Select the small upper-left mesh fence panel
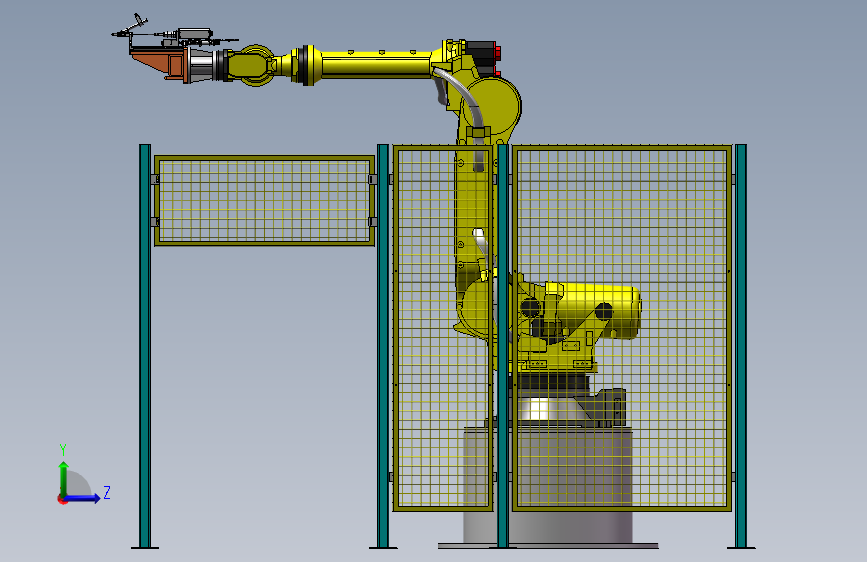 [x=264, y=200]
